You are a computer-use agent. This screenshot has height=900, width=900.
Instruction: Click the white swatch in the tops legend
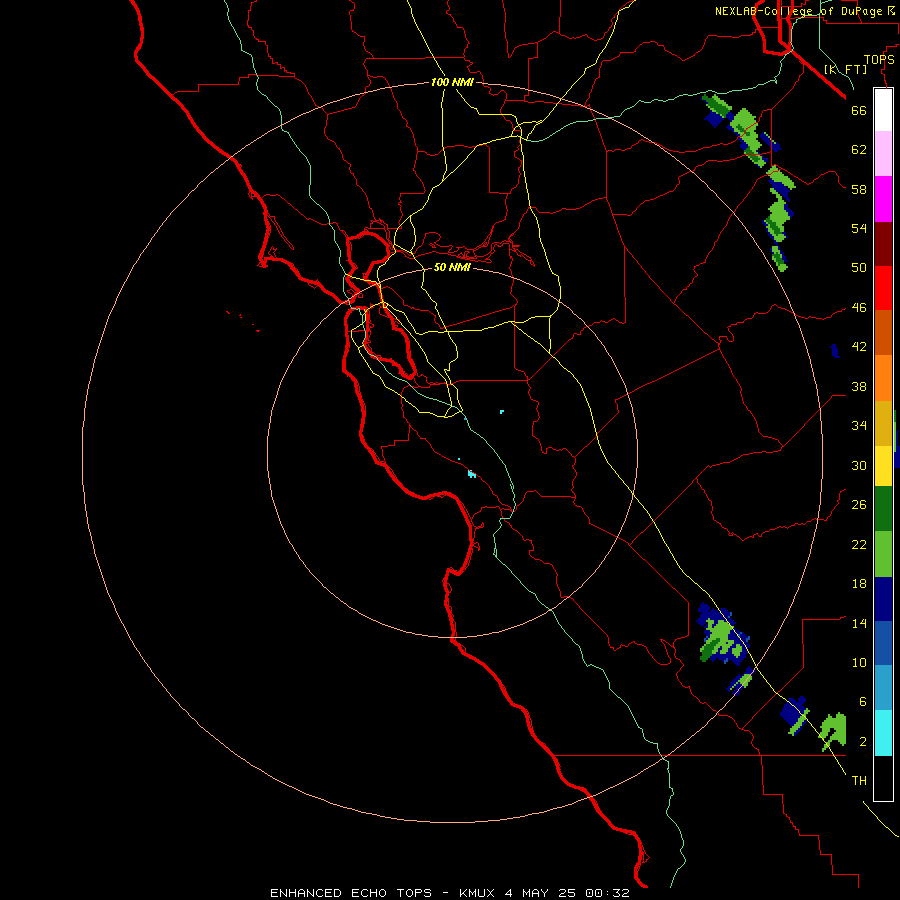coord(883,110)
